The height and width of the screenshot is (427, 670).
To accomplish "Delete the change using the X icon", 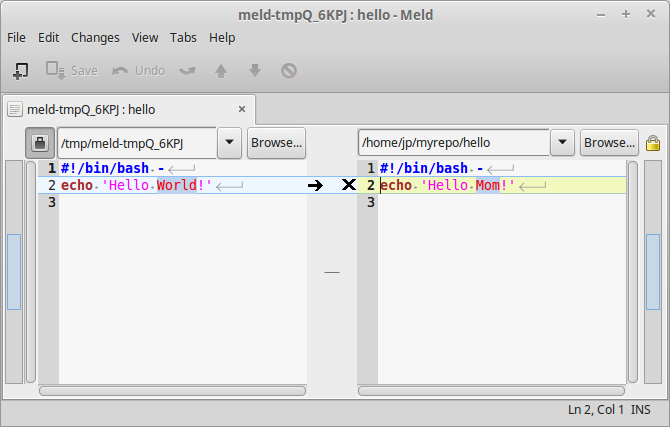I will click(x=349, y=185).
